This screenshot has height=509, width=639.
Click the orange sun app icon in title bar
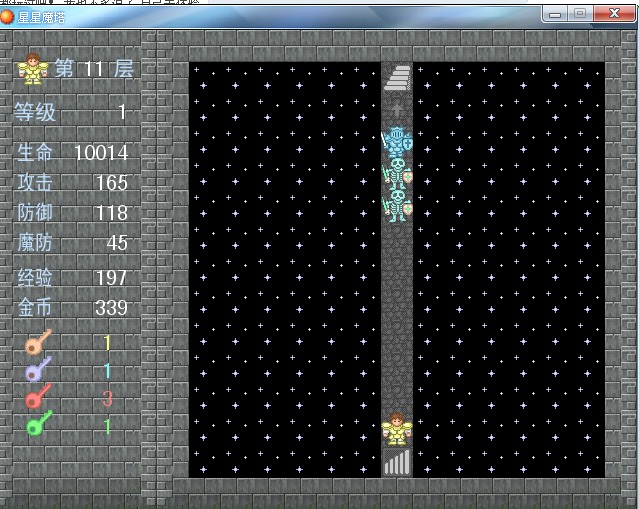[x=7, y=17]
